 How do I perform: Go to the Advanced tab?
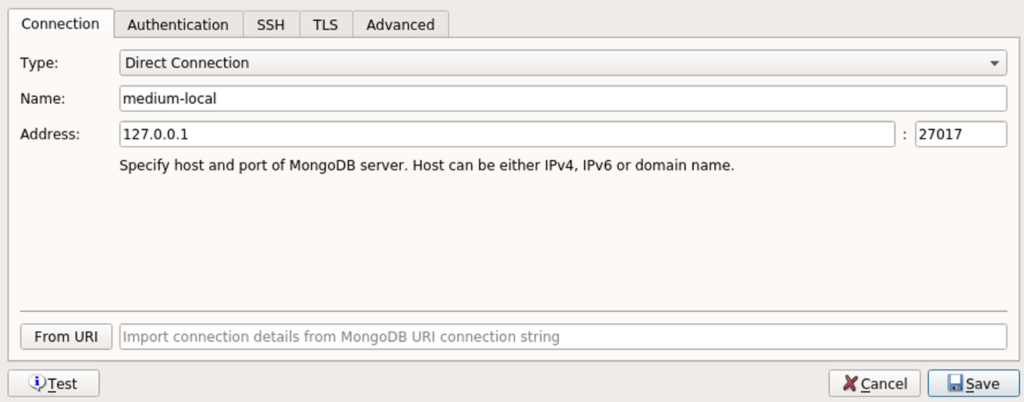[x=400, y=25]
